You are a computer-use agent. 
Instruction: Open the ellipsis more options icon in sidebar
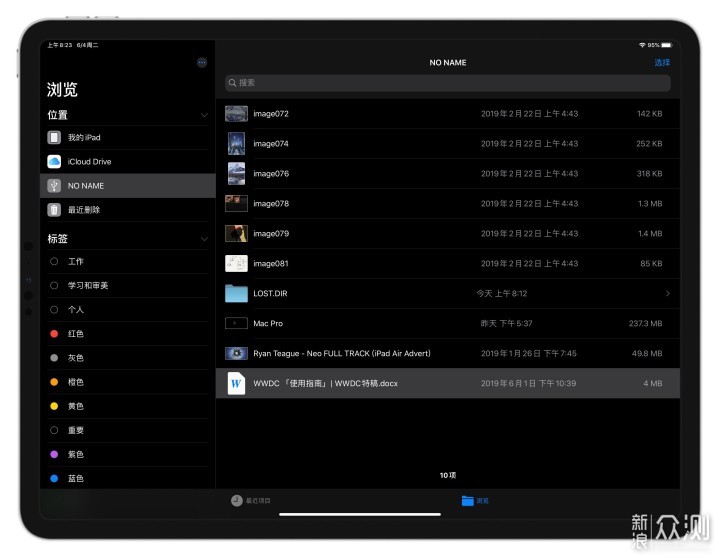[x=202, y=62]
